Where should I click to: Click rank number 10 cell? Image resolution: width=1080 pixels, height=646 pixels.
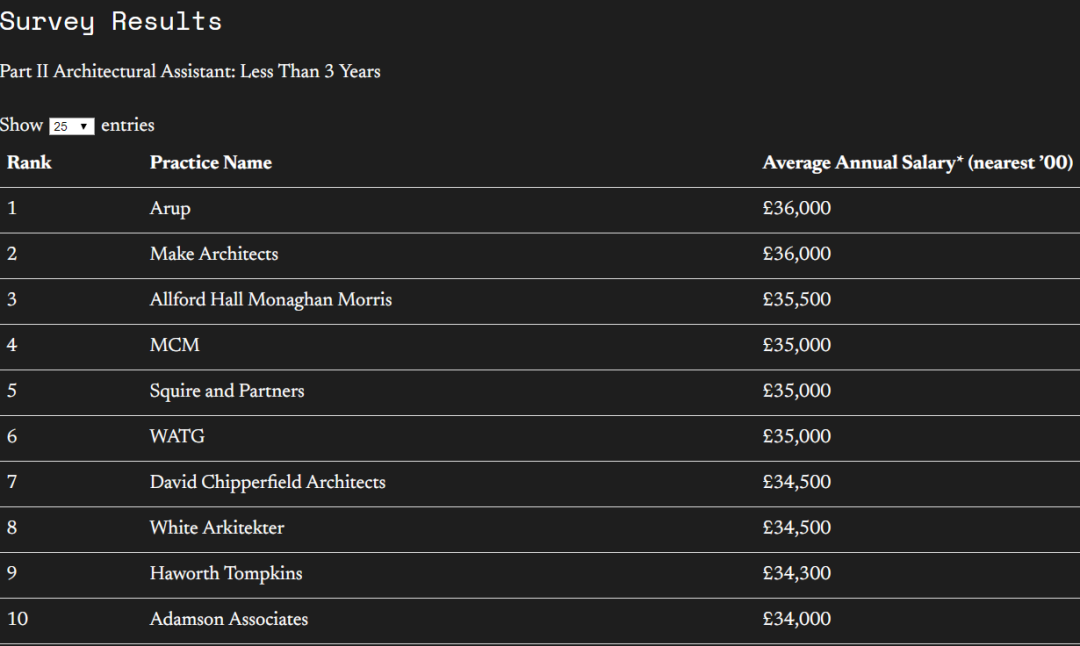coord(18,619)
